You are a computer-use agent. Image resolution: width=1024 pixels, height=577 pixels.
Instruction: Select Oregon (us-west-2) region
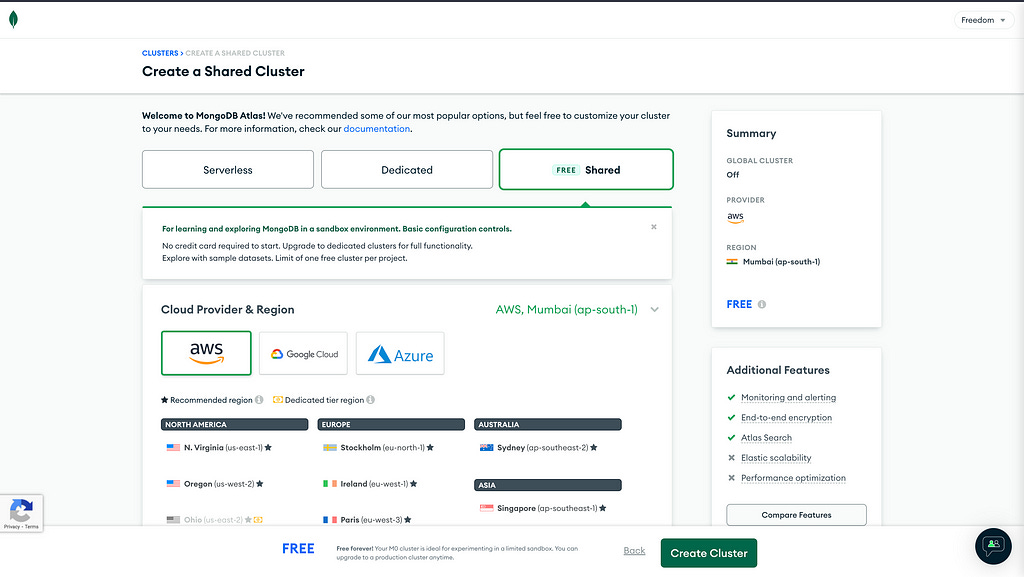(x=215, y=484)
